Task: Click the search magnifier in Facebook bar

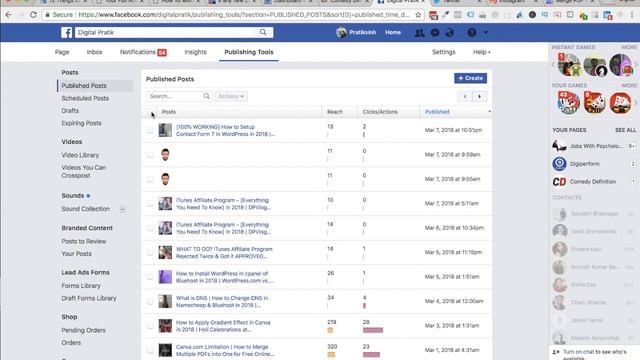Action: tap(263, 32)
